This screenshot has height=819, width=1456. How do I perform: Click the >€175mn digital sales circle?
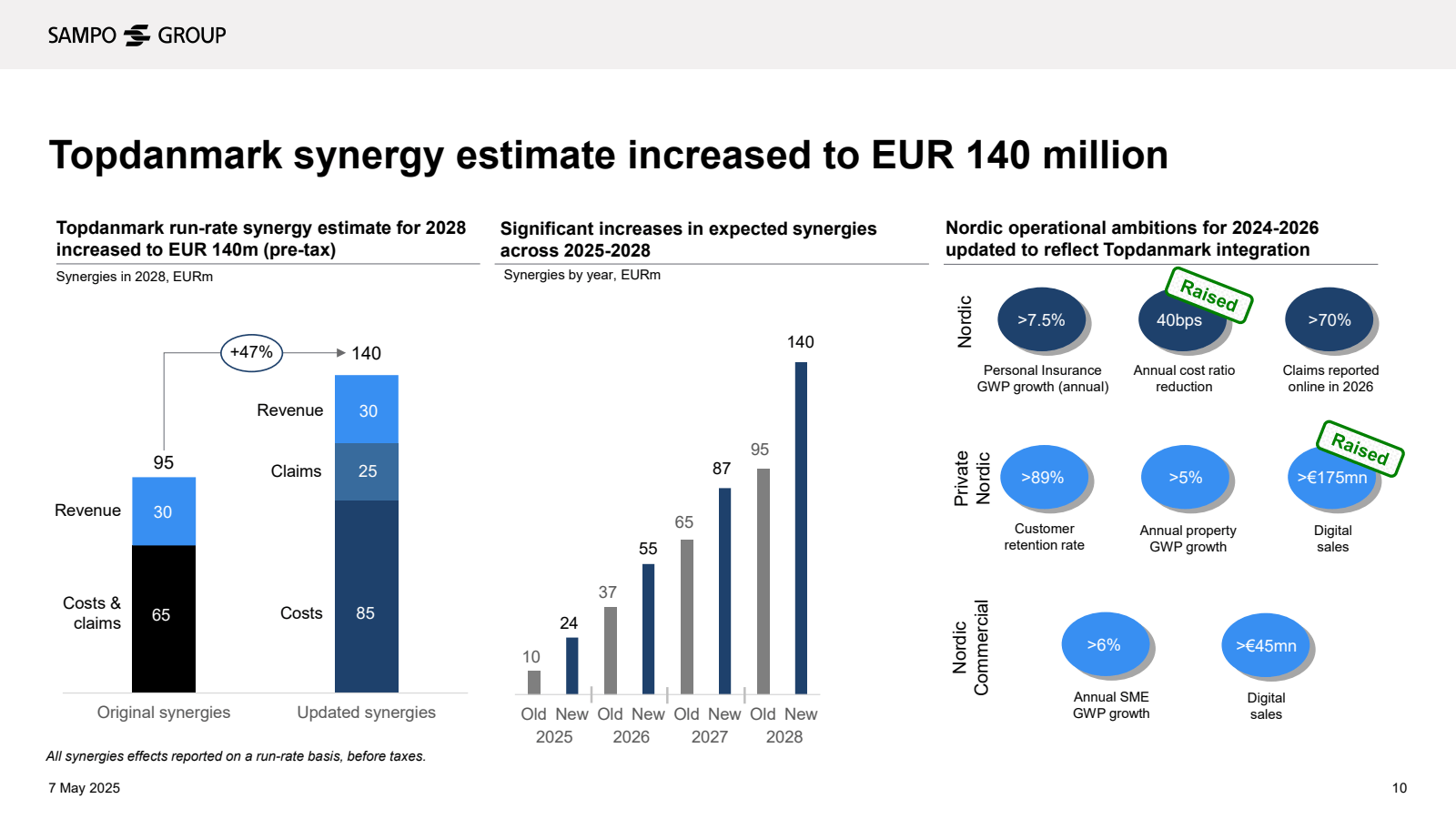(1331, 477)
